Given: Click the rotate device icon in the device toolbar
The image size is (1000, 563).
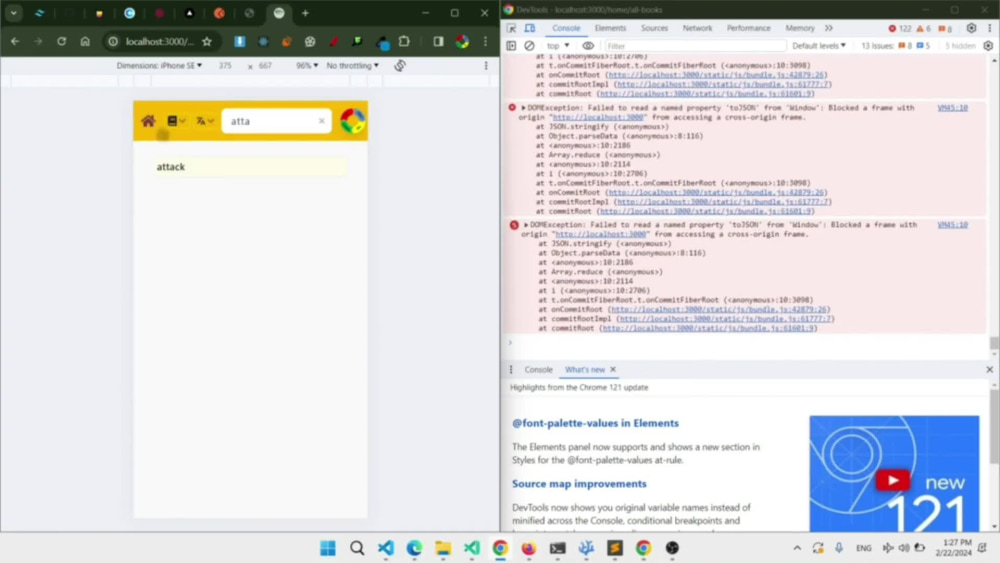Looking at the screenshot, I should (400, 66).
